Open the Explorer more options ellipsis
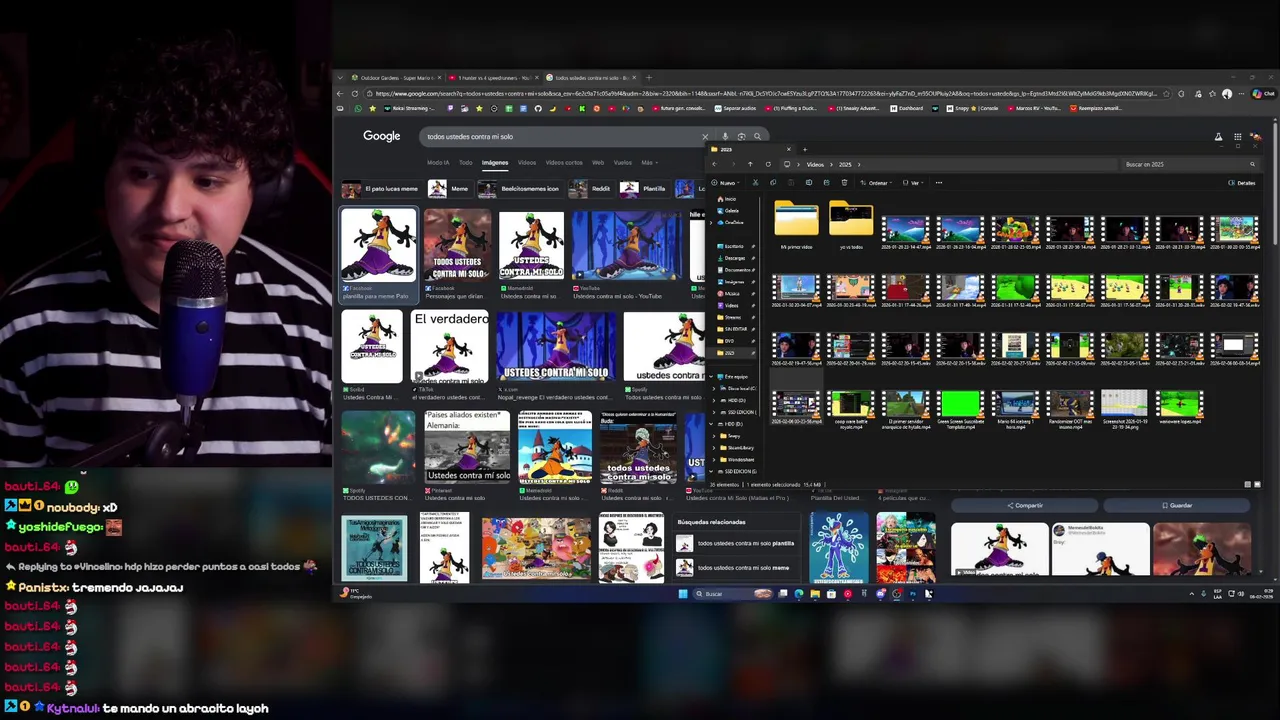The width and height of the screenshot is (1280, 720). coord(938,183)
